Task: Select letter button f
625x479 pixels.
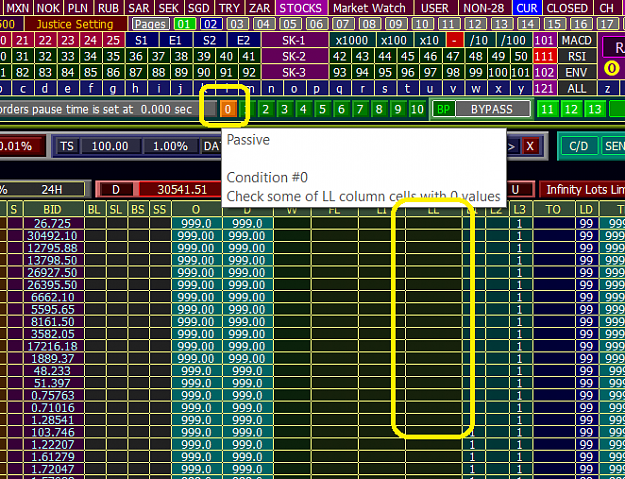Action: (x=90, y=88)
